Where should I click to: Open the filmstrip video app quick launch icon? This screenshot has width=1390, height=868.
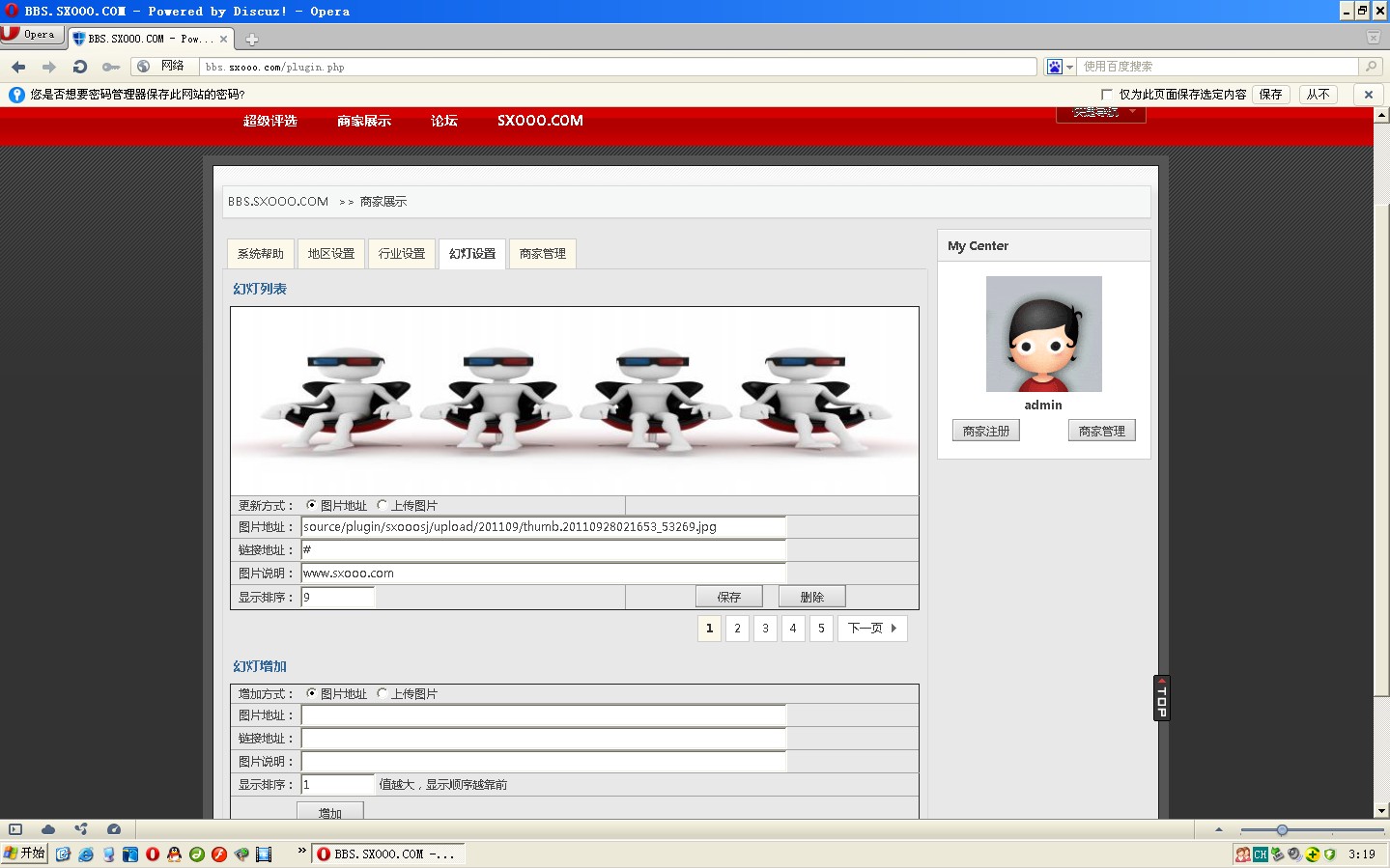[264, 854]
